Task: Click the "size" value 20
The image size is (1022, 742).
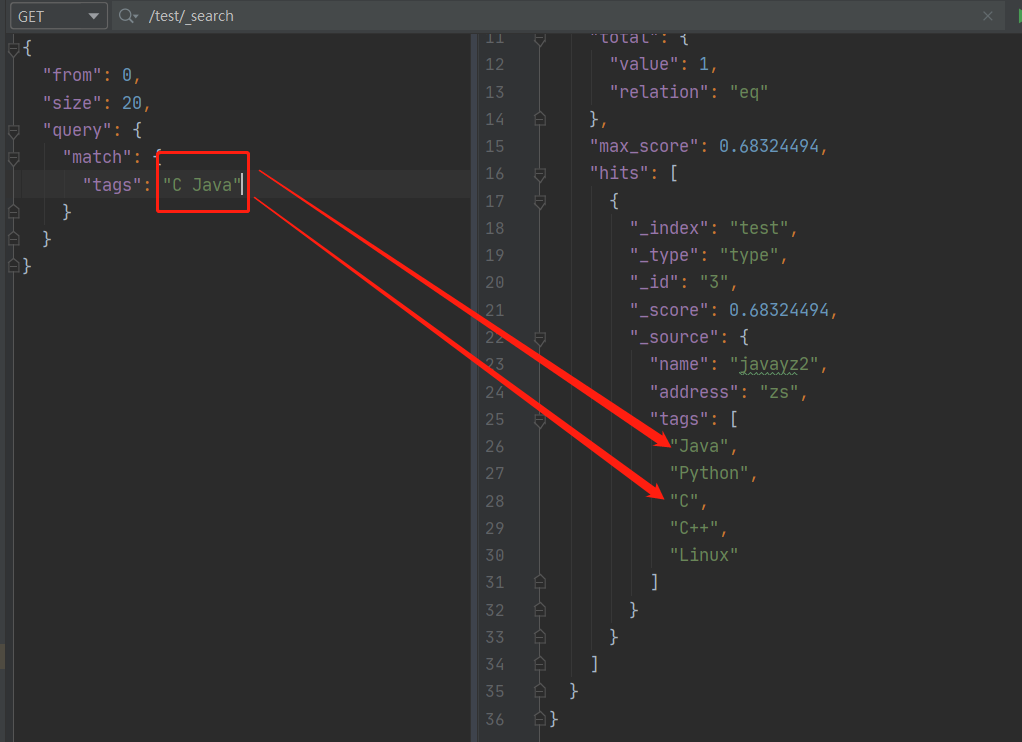Action: 132,103
